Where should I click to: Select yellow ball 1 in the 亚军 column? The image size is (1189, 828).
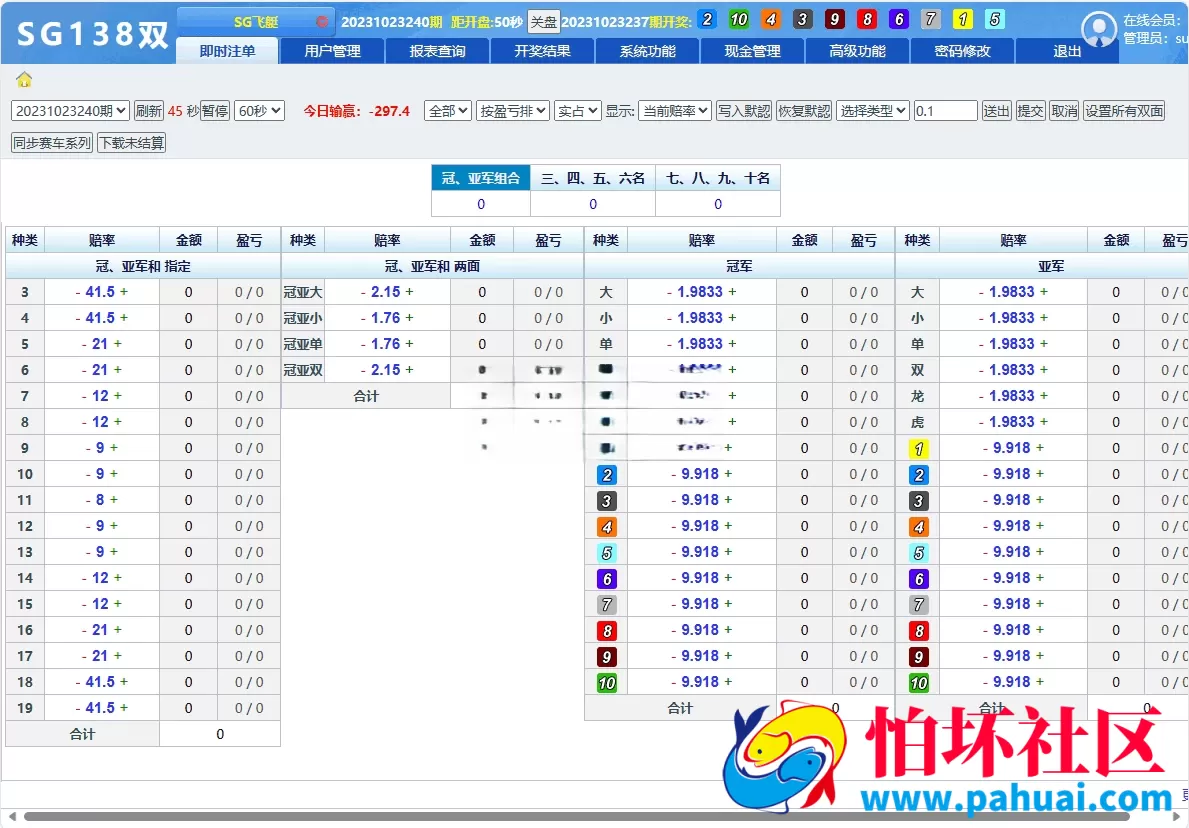tap(918, 449)
